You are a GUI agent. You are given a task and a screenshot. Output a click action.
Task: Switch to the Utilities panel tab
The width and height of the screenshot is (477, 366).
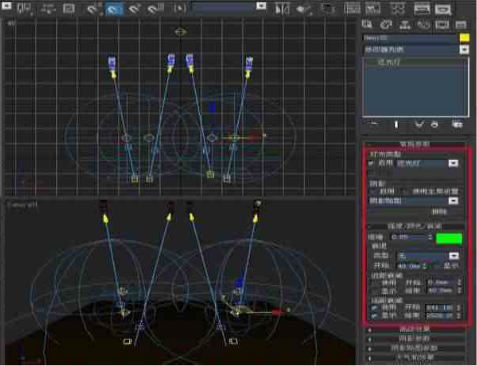461,24
